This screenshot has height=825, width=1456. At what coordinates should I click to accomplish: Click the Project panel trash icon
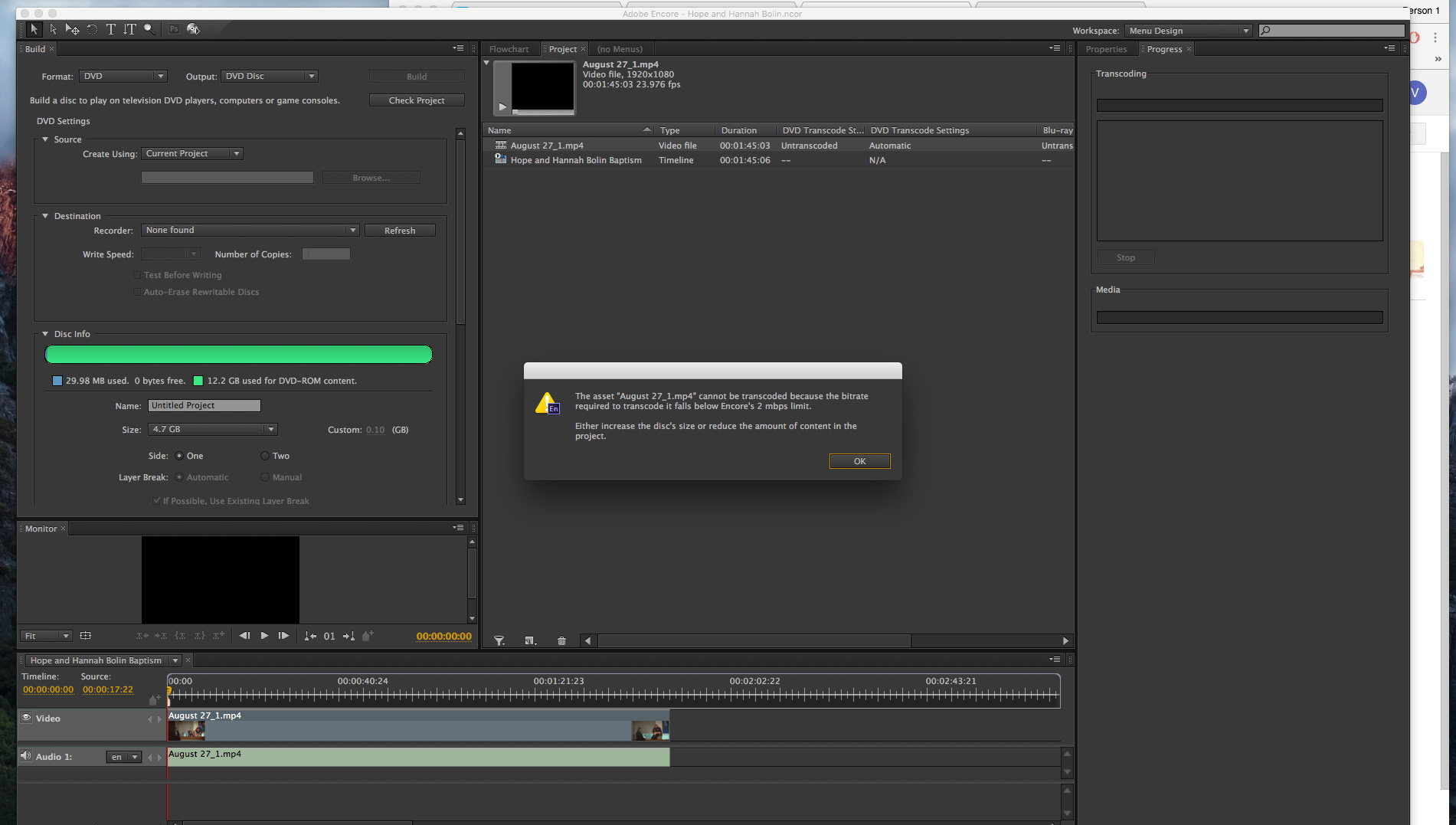(x=561, y=640)
